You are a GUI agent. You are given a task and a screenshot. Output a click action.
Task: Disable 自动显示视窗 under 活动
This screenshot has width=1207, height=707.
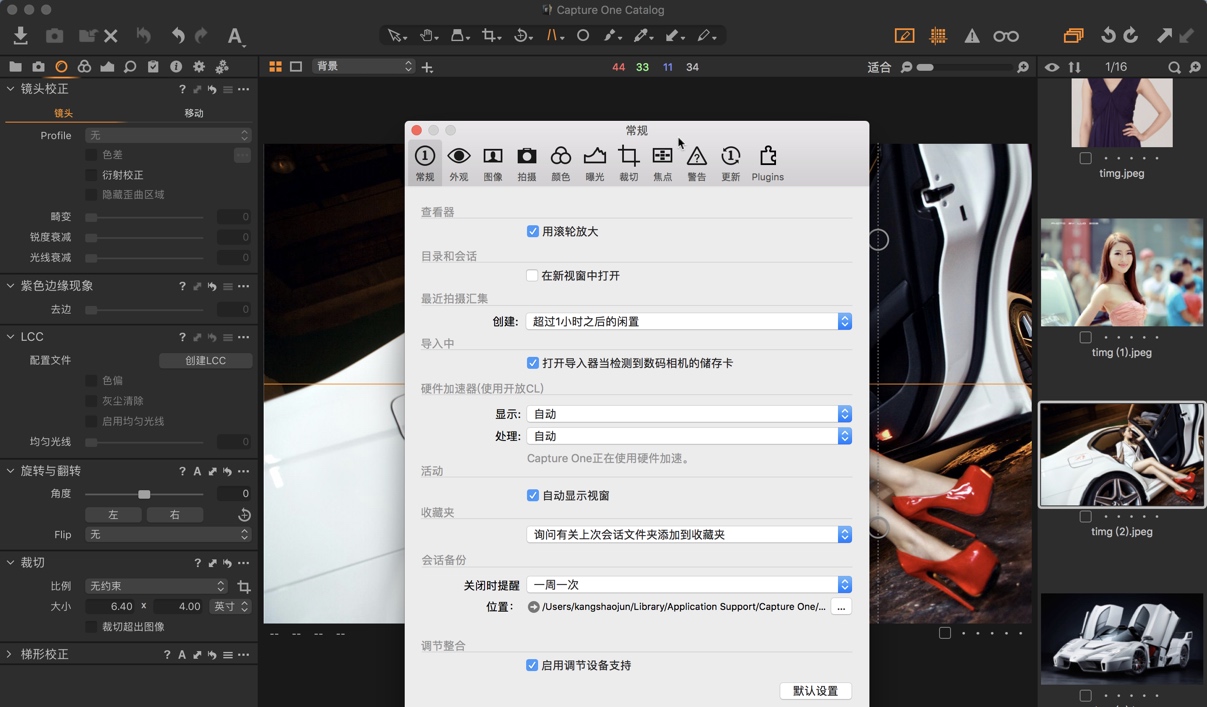pyautogui.click(x=533, y=495)
